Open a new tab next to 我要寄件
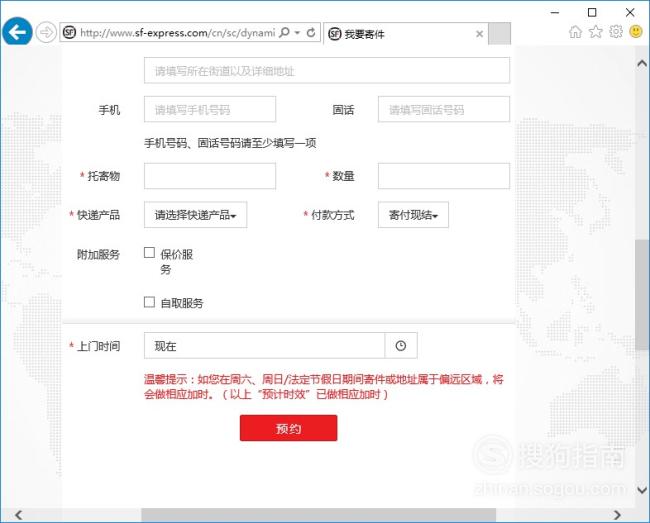 [x=499, y=34]
